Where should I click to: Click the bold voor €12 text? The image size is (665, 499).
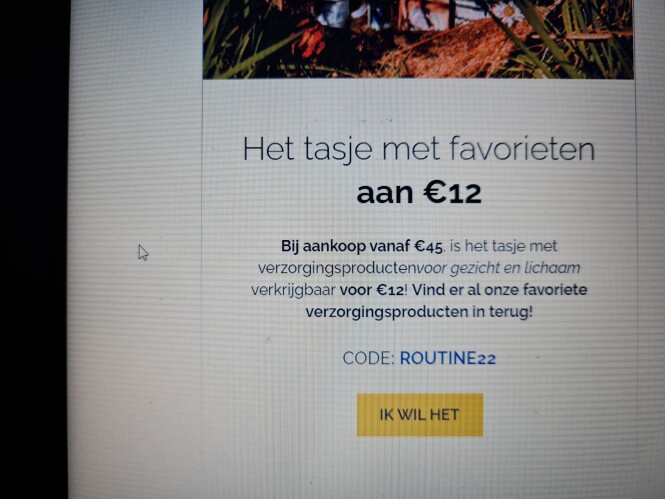pyautogui.click(x=372, y=290)
